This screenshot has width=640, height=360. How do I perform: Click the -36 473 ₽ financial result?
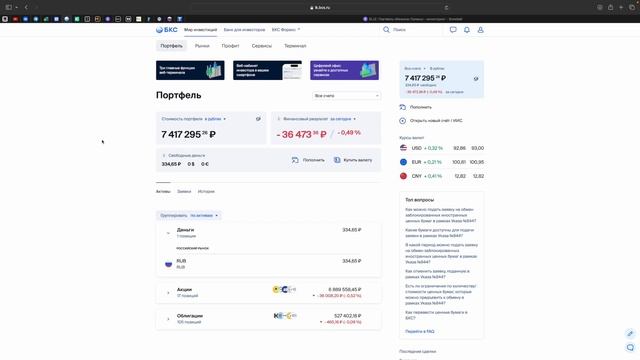point(301,134)
